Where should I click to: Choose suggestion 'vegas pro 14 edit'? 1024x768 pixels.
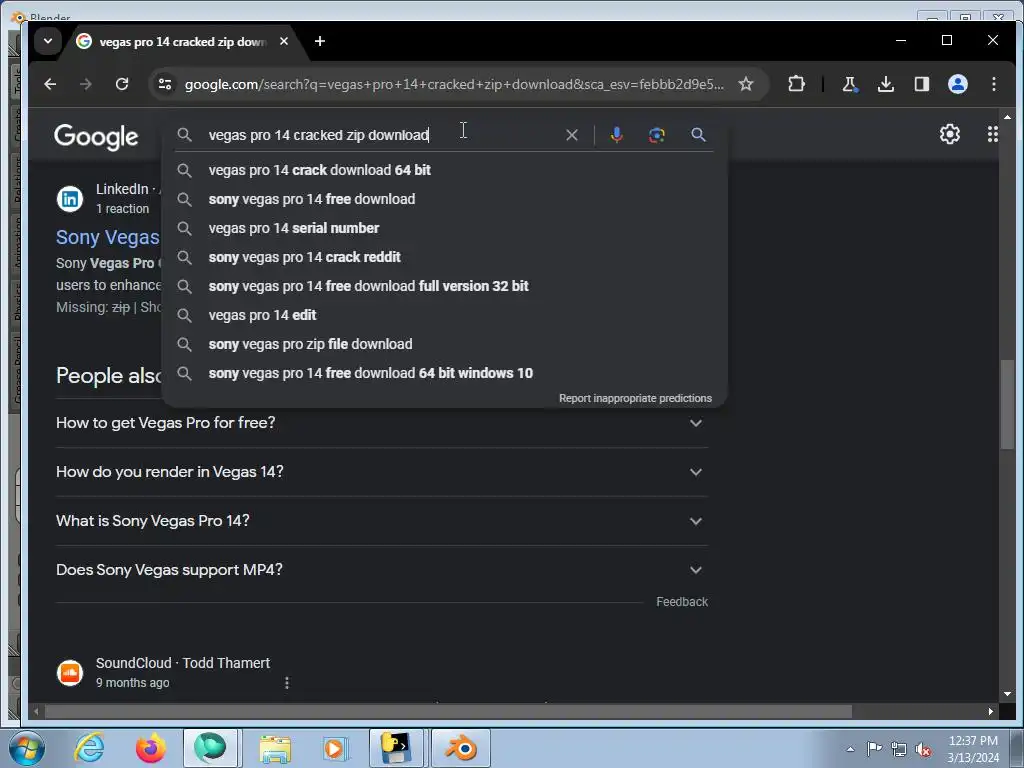[x=444, y=315]
